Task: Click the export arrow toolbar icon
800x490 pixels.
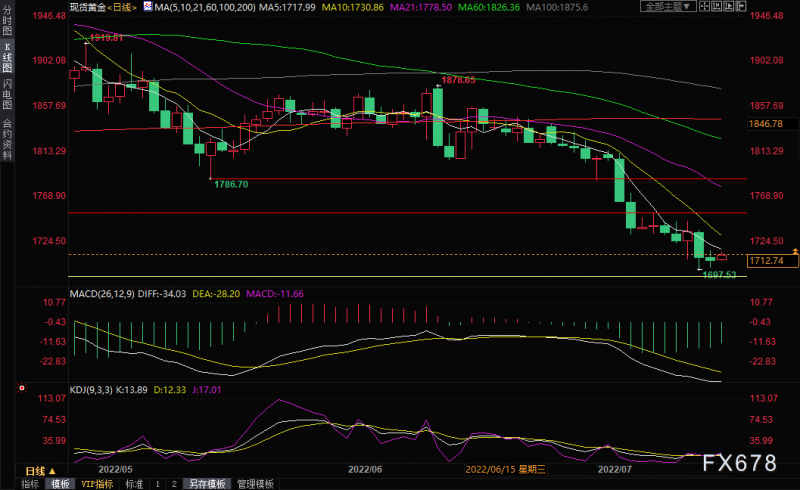Action: (x=741, y=6)
